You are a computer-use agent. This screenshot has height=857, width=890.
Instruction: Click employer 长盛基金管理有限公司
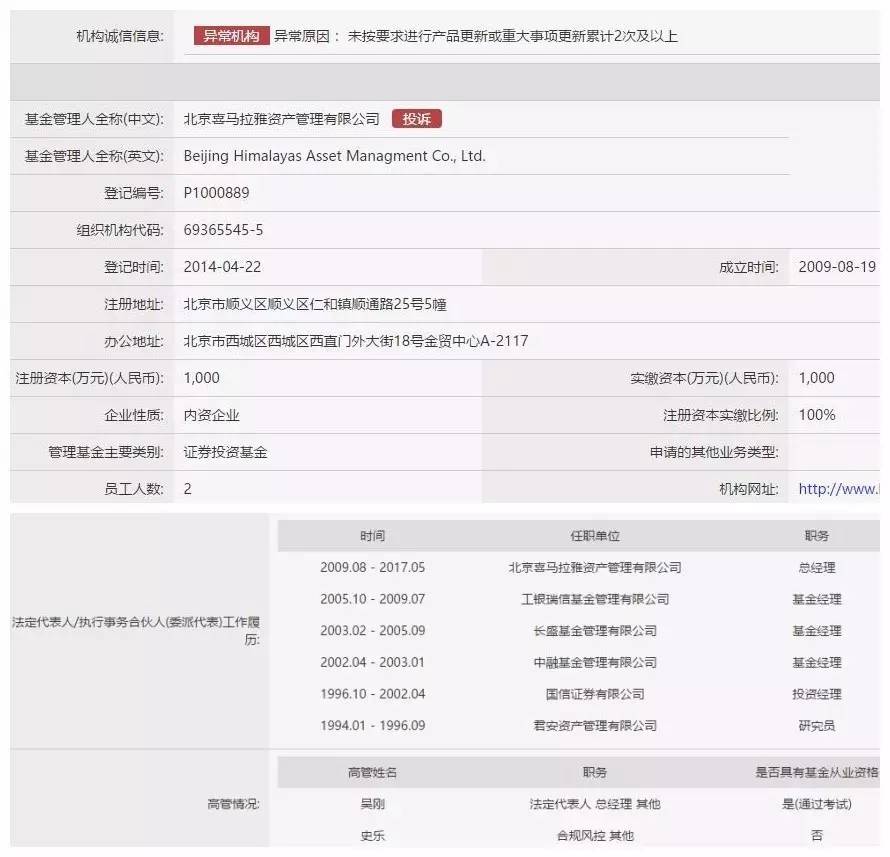(x=595, y=631)
